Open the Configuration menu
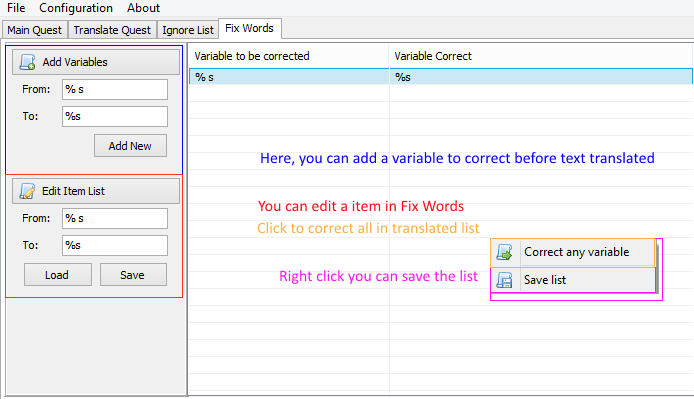694x399 pixels. click(76, 8)
